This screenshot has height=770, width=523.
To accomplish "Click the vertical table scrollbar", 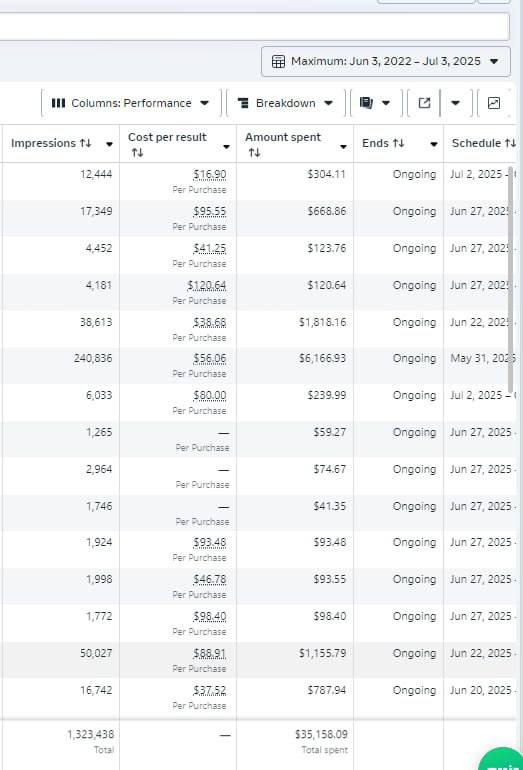I will tap(511, 280).
